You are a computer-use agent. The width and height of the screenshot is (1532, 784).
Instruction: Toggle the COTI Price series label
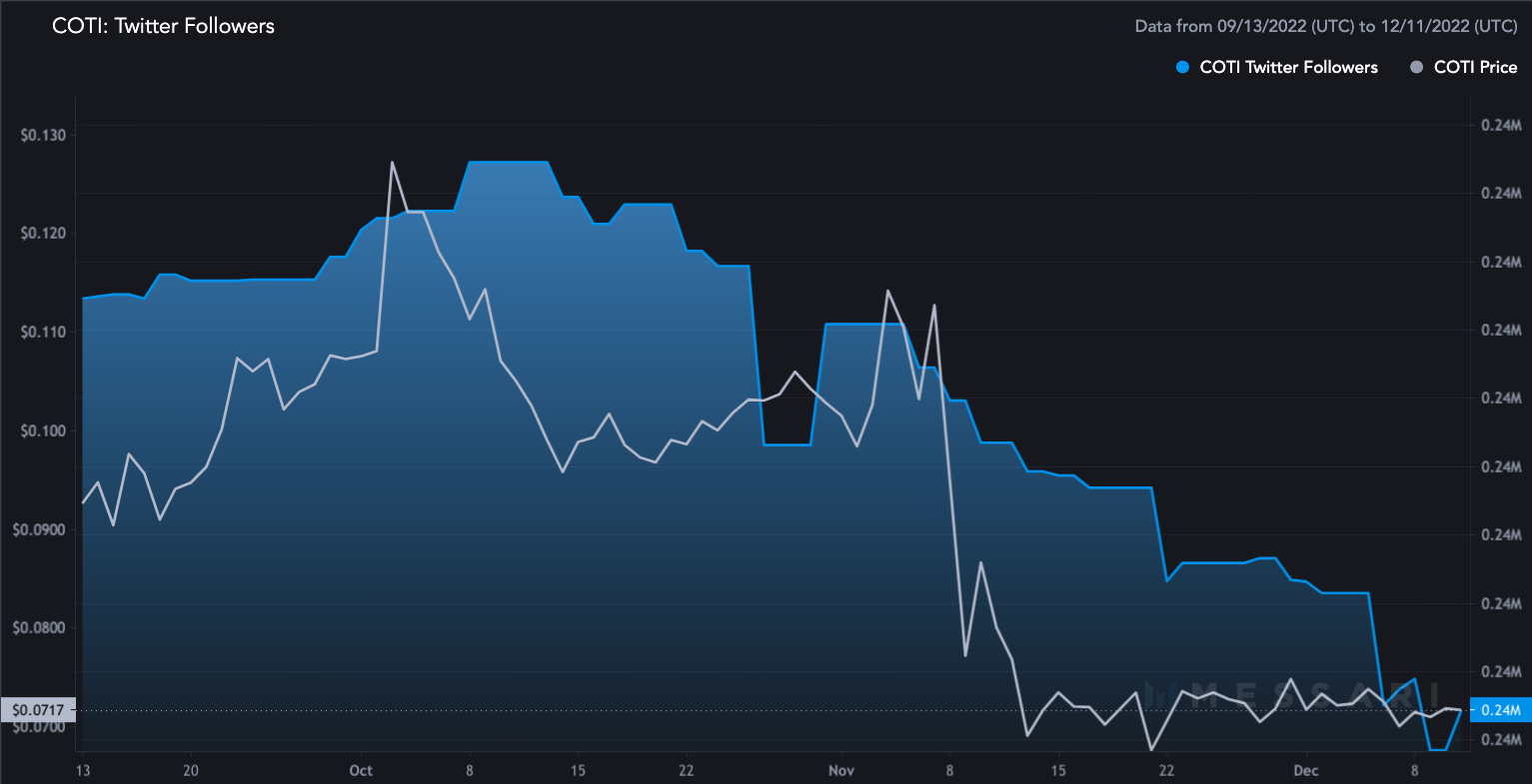[x=1475, y=67]
